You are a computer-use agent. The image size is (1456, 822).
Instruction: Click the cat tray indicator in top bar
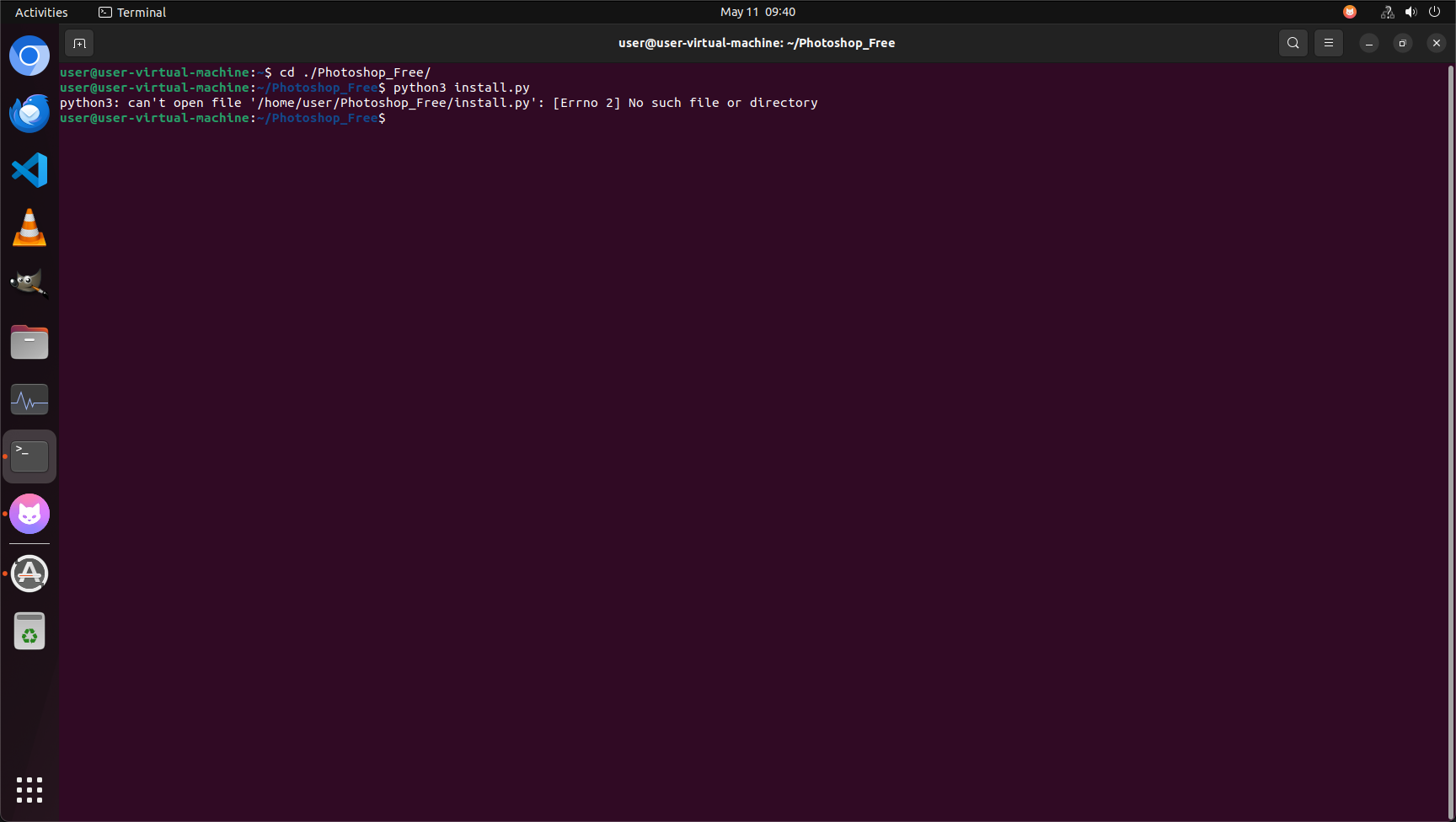pos(1350,12)
